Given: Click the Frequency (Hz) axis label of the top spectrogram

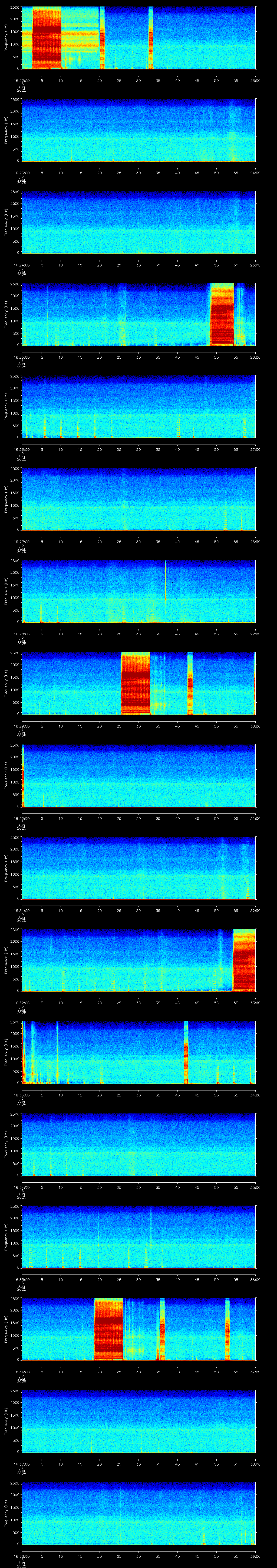Looking at the screenshot, I should point(6,38).
